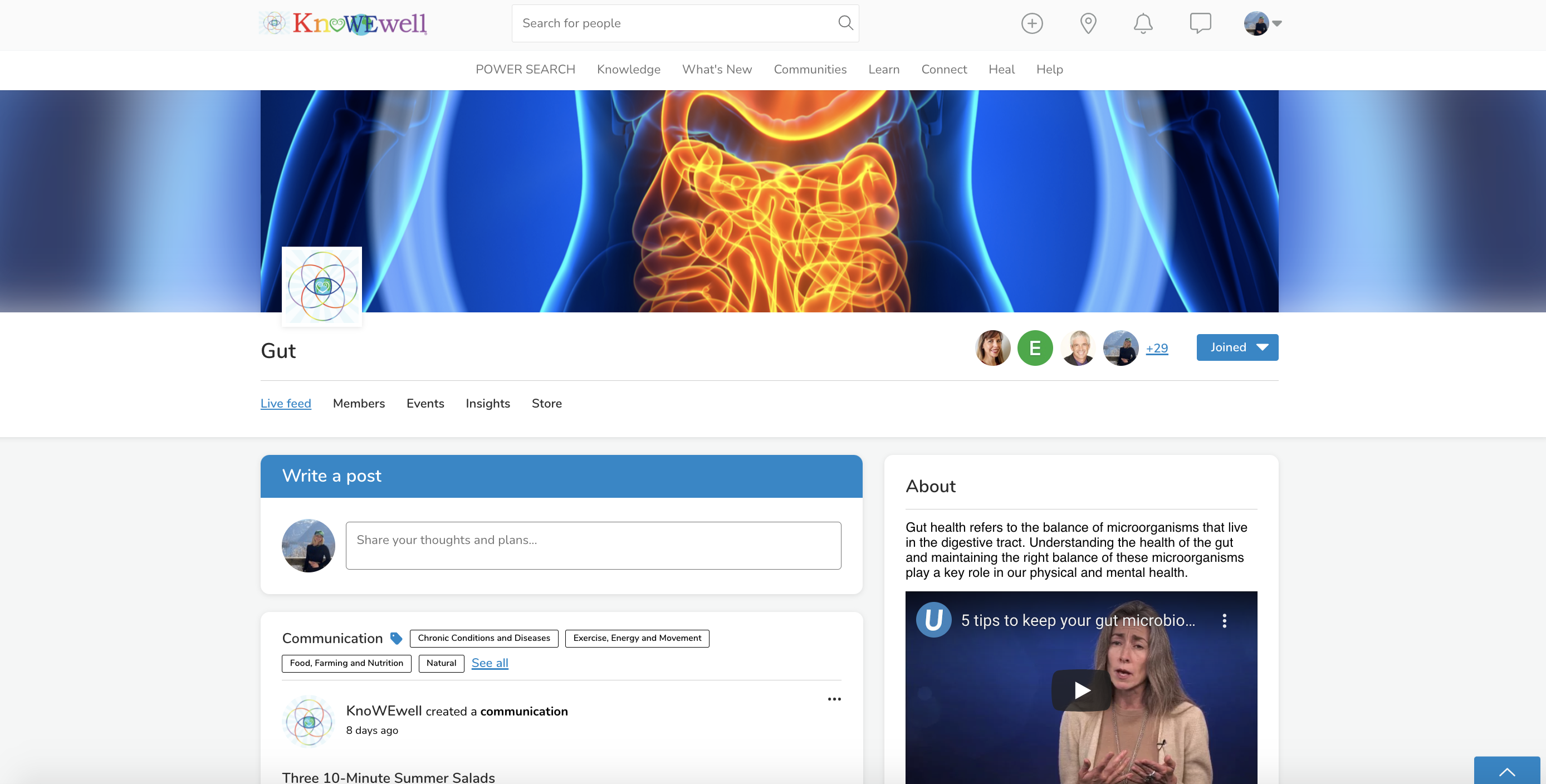The height and width of the screenshot is (784, 1546).
Task: Open the Help menu
Action: [x=1049, y=70]
